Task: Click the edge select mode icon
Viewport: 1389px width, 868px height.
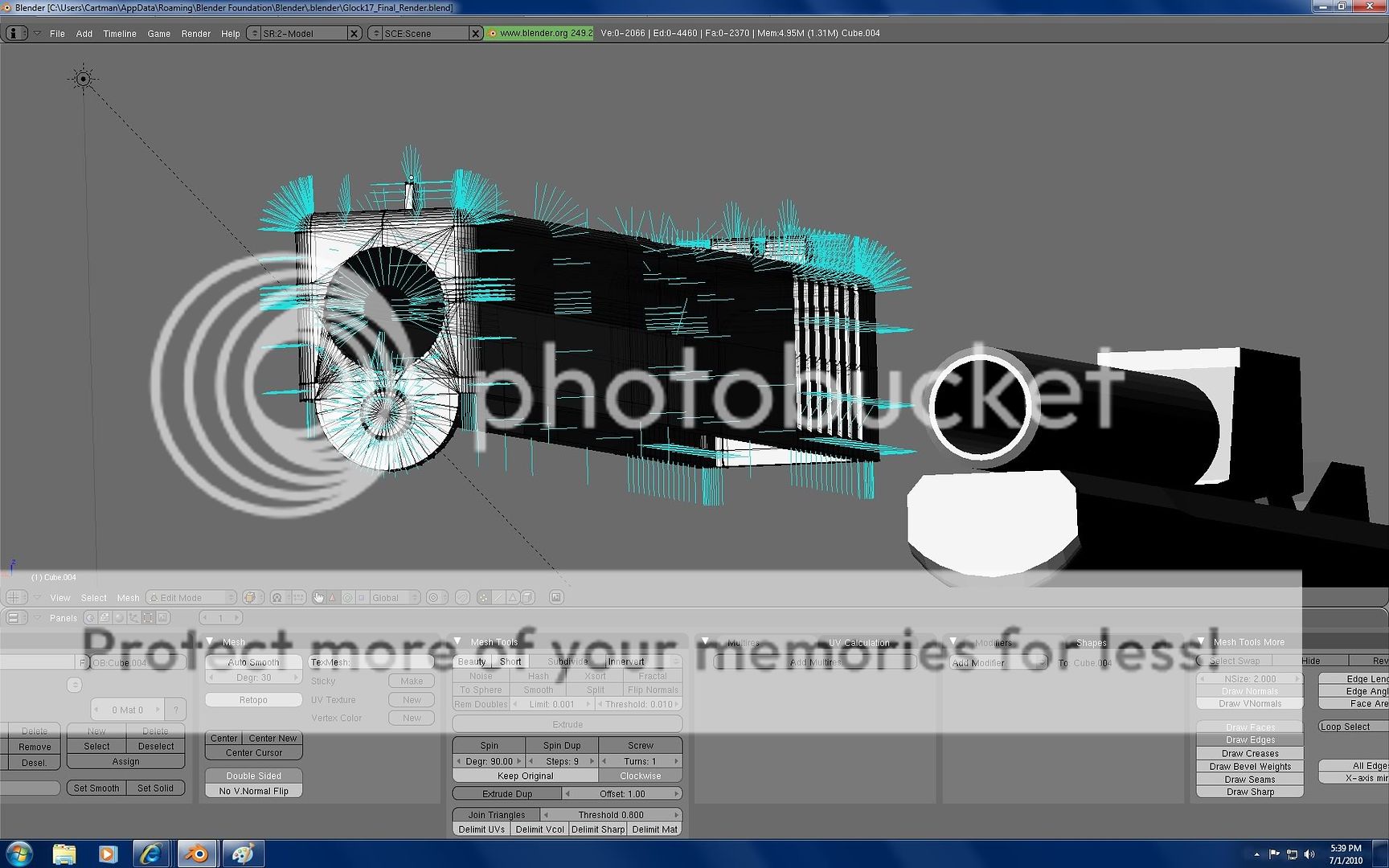Action: (x=498, y=597)
